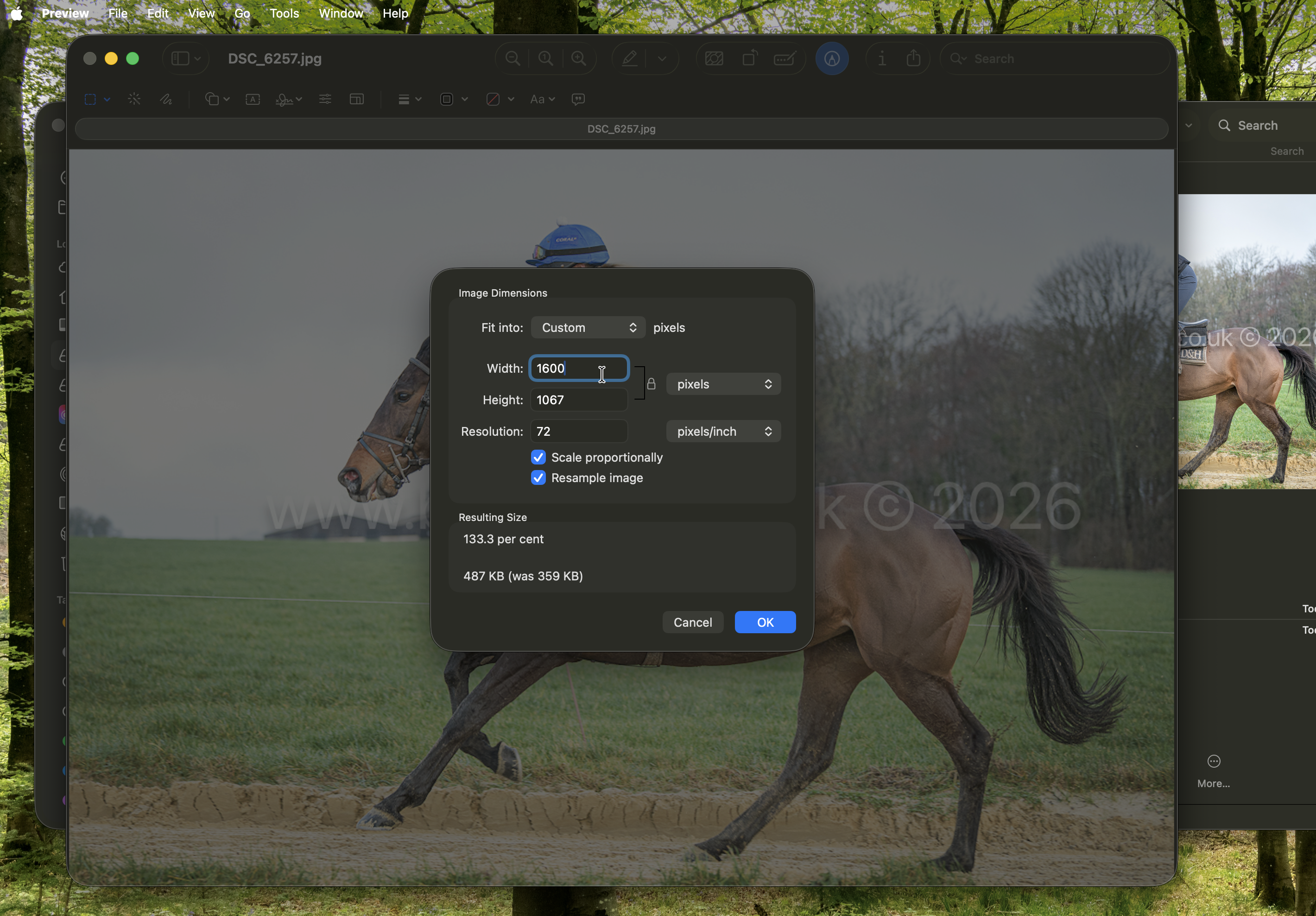Open the pixels/inch resolution dropdown
The width and height of the screenshot is (1316, 916).
723,431
